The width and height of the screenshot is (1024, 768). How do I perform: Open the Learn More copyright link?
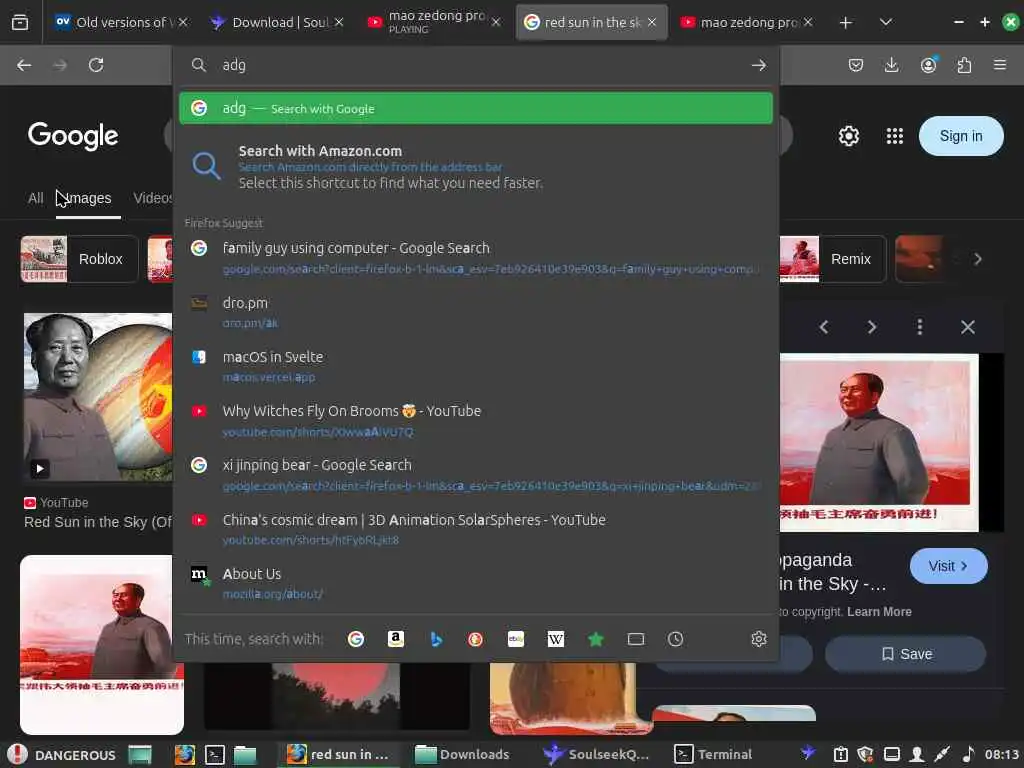pyautogui.click(x=879, y=612)
